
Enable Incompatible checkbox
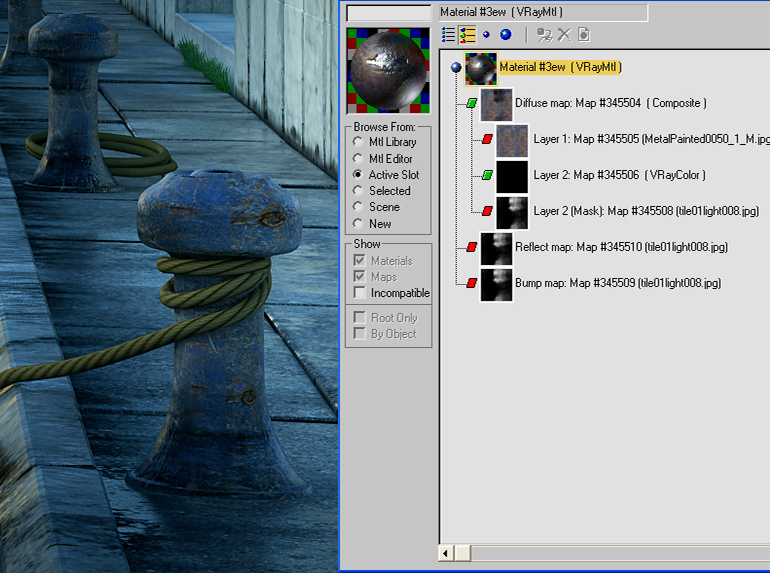(360, 293)
